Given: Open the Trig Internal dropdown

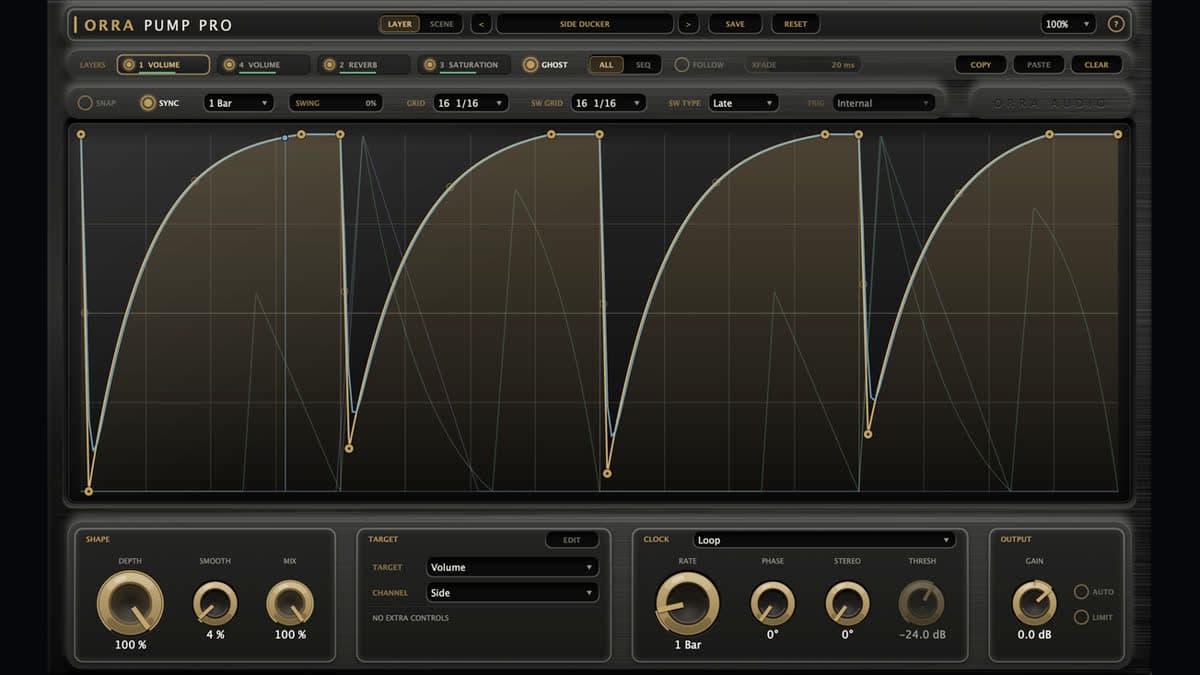Looking at the screenshot, I should pos(884,103).
